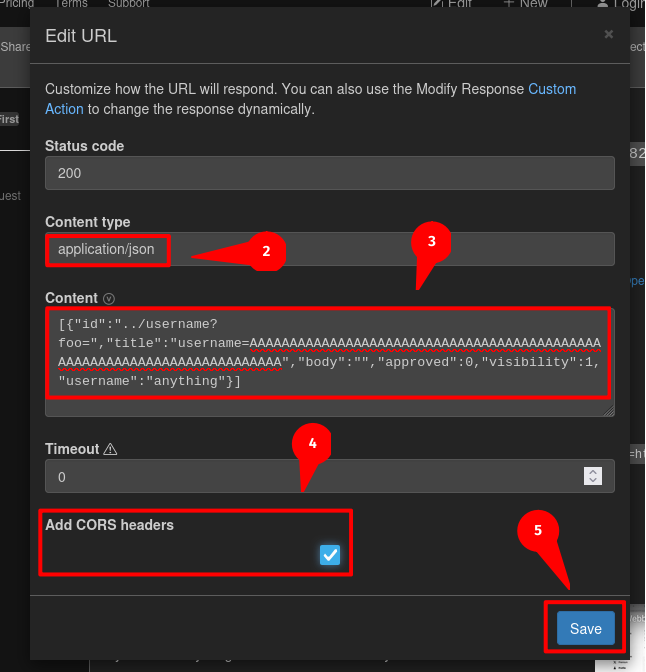
Task: Increase the Timeout with the up arrow
Action: pos(593,471)
